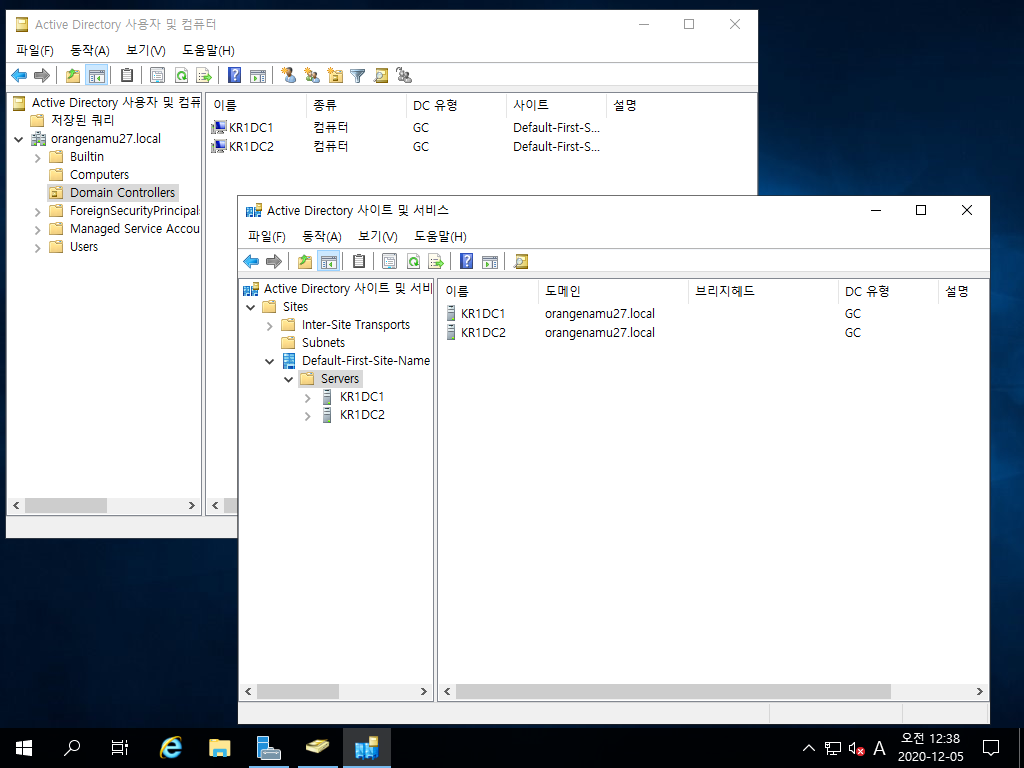The height and width of the screenshot is (768, 1024).
Task: Sort by 도메인 column header
Action: point(613,291)
